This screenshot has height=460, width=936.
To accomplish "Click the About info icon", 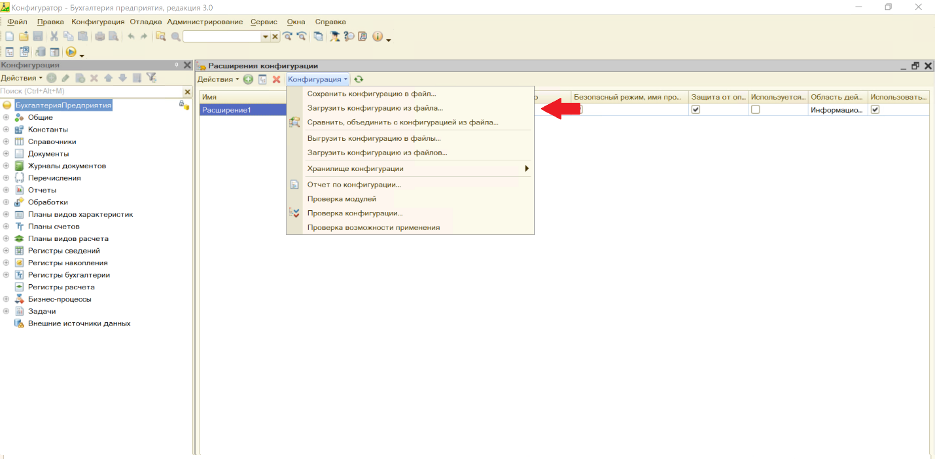I will 377,36.
